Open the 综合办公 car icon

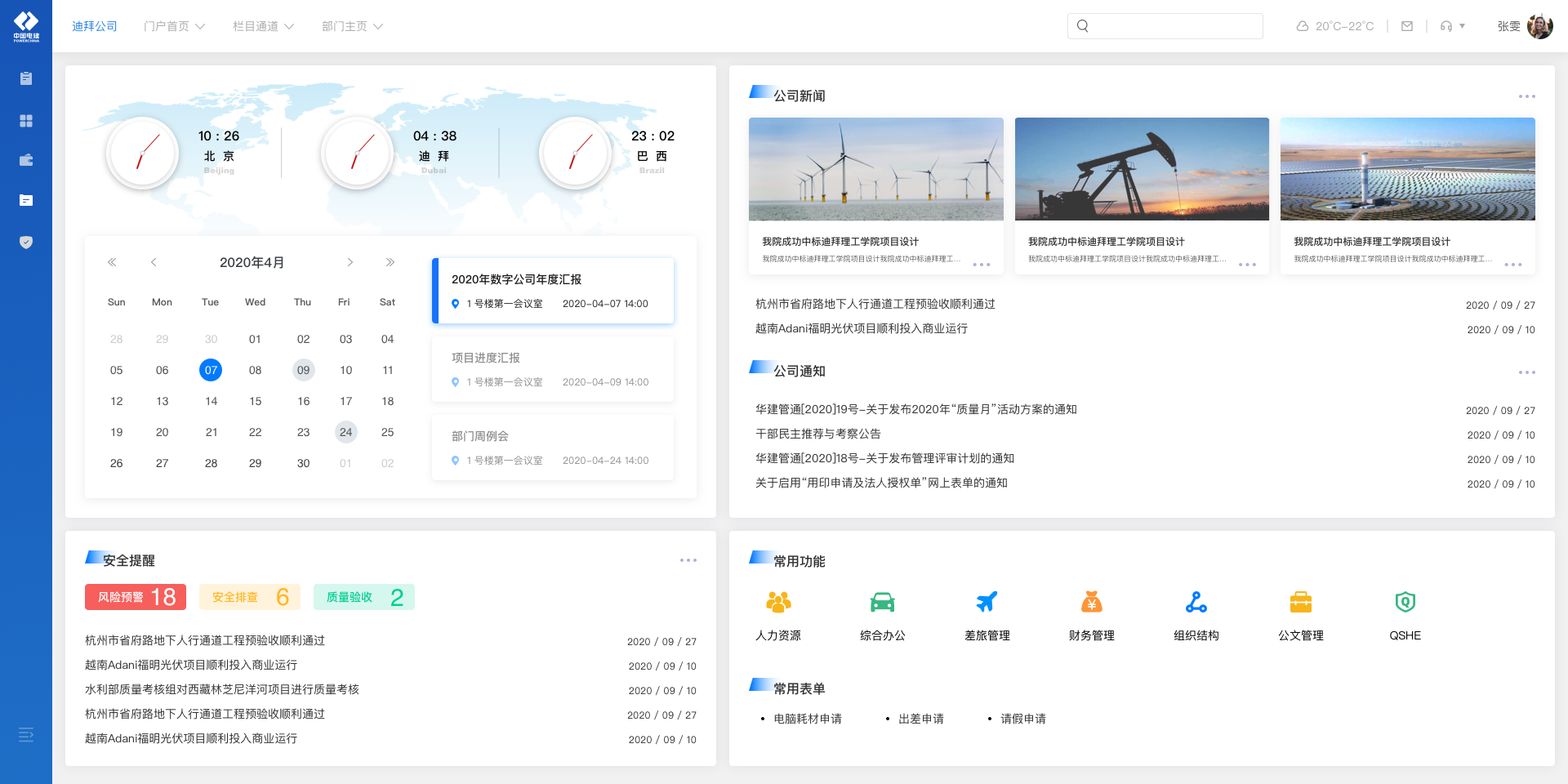882,603
